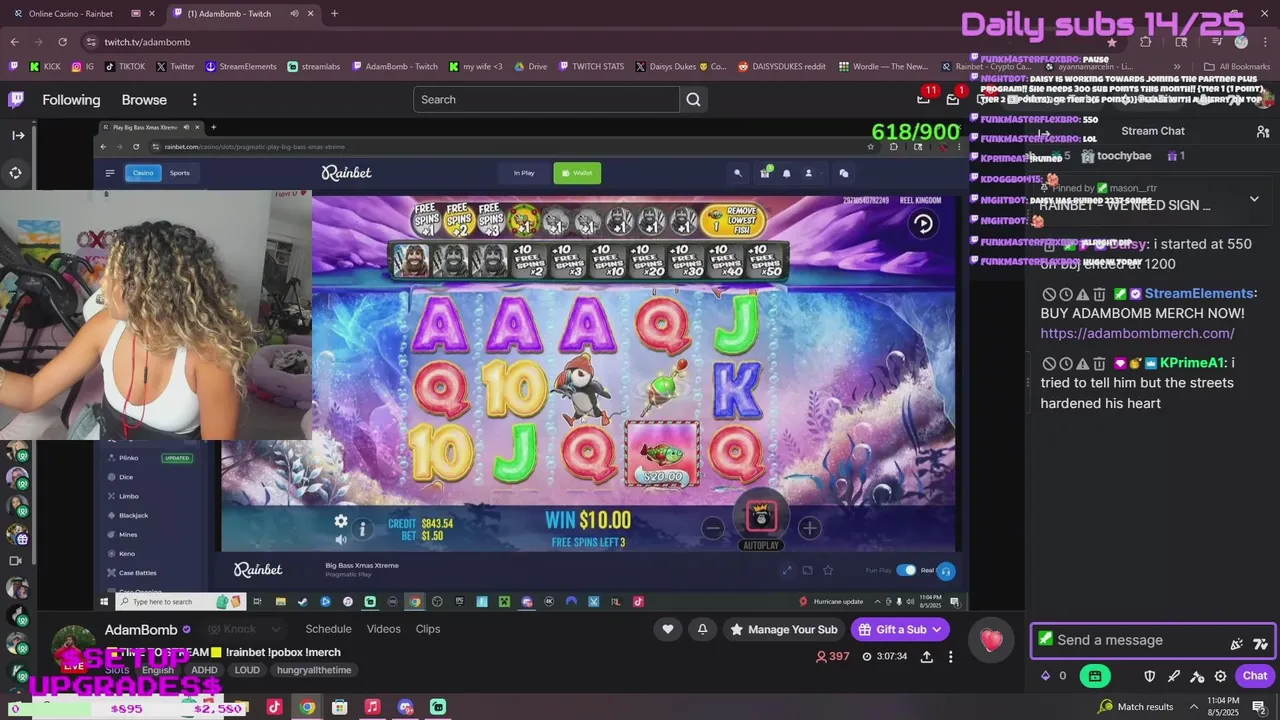The width and height of the screenshot is (1280, 720).
Task: Click the Twitch search magnifier button
Action: tap(693, 100)
